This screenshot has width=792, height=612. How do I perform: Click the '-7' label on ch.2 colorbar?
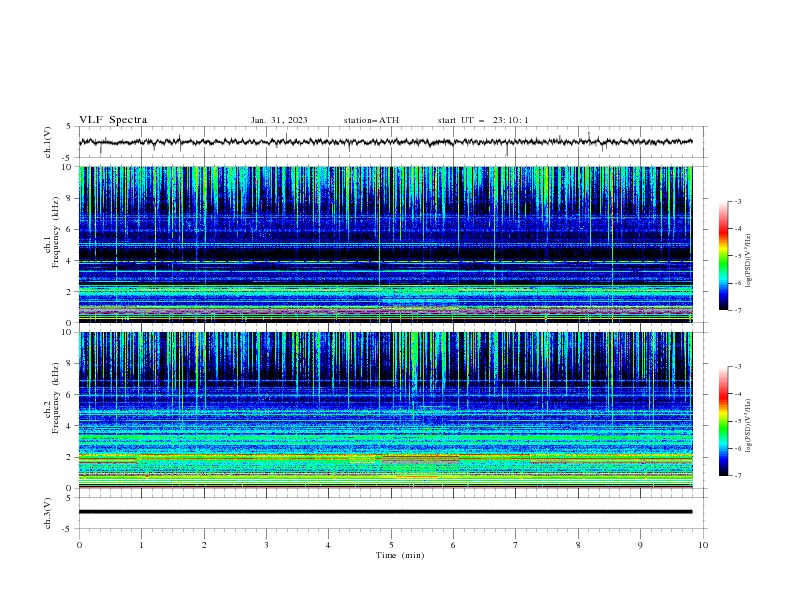tap(737, 476)
